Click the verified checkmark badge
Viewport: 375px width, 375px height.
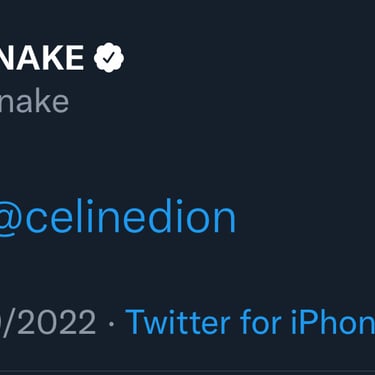coord(109,57)
